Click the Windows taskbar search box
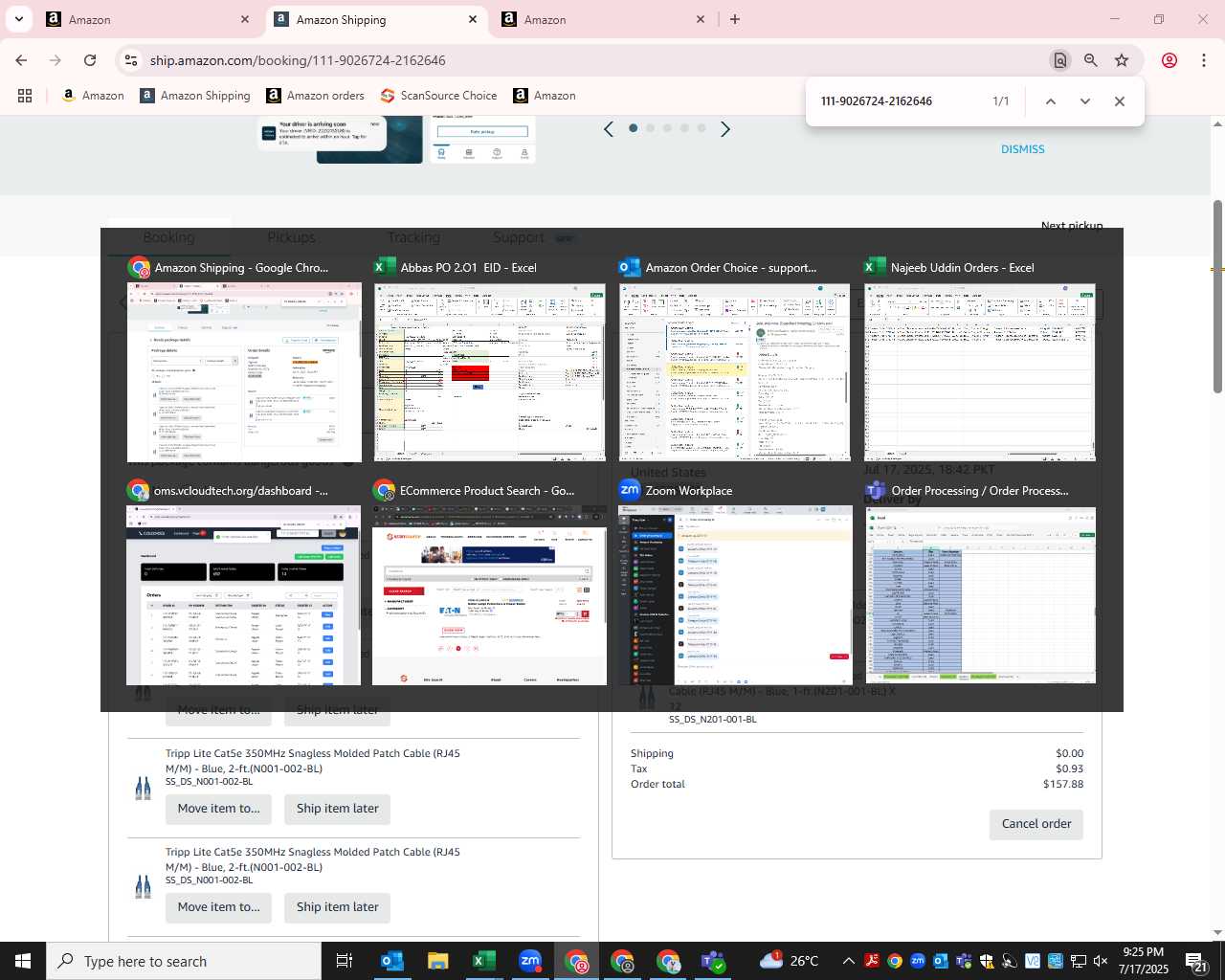This screenshot has height=980, width=1225. point(184,961)
